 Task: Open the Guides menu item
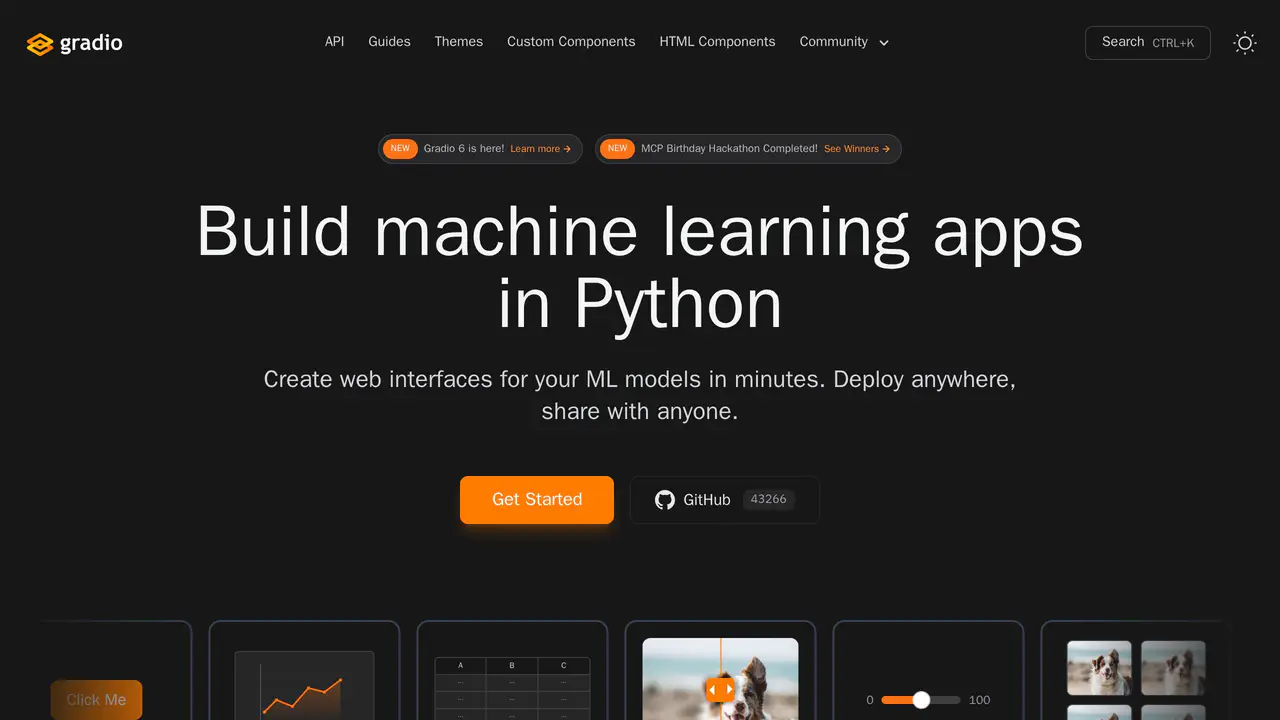coord(389,42)
